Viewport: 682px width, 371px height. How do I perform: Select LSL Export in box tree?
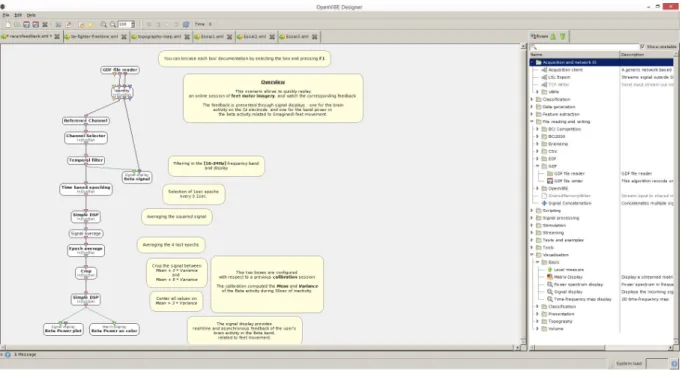click(559, 77)
